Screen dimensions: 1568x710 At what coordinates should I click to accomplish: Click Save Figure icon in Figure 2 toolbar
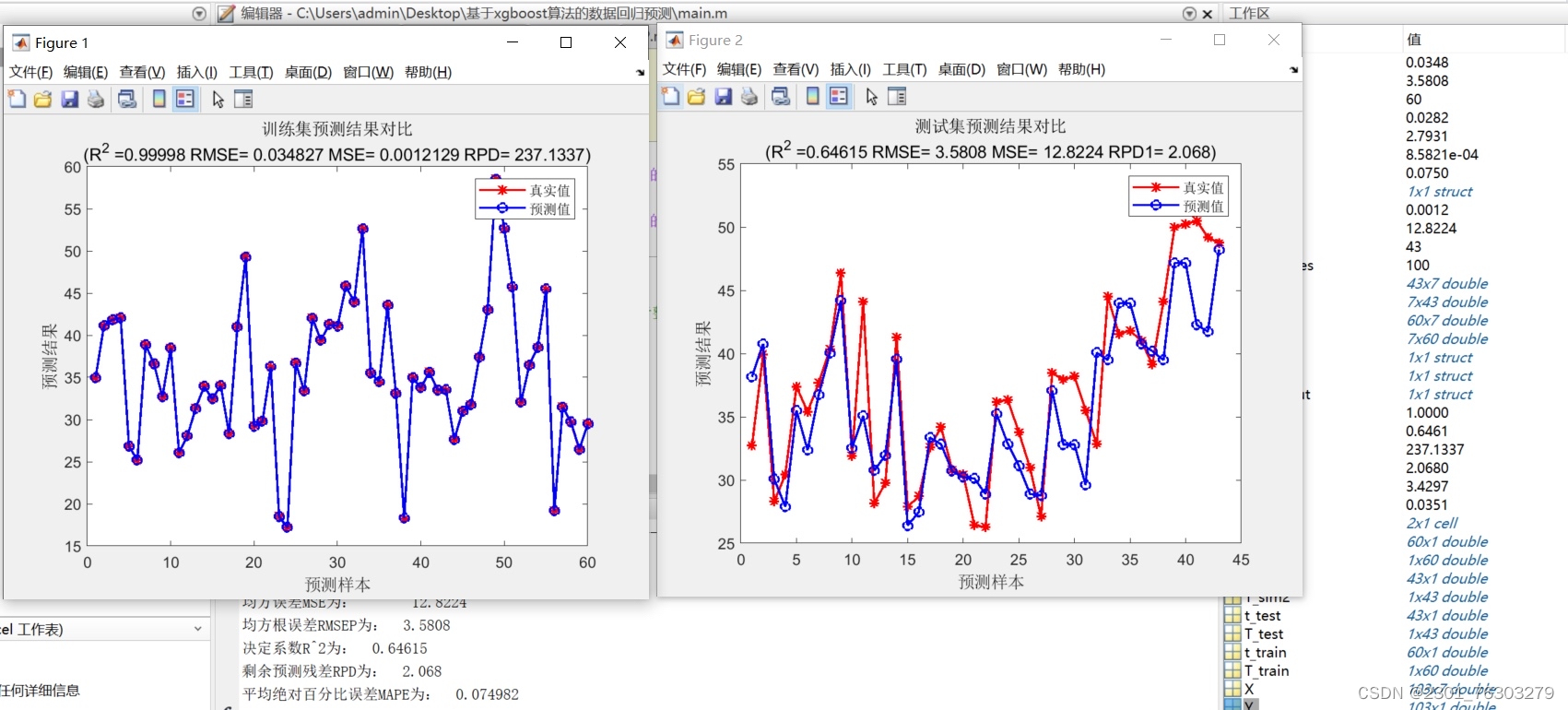tap(723, 96)
